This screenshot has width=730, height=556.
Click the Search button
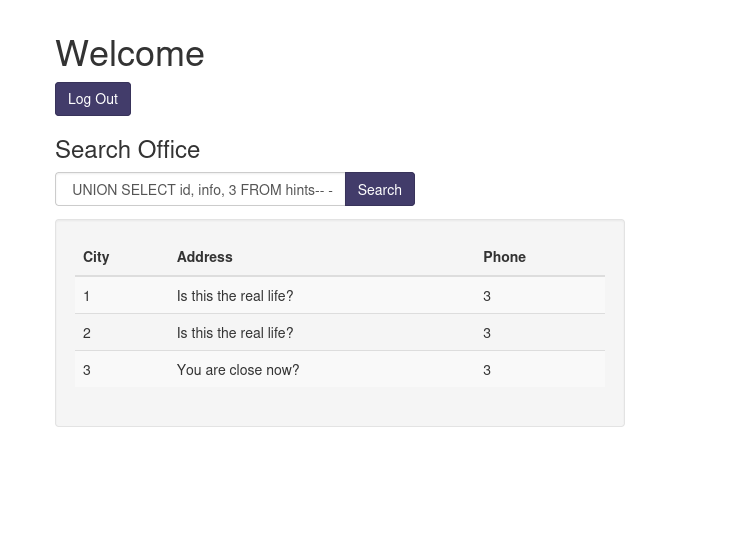point(379,189)
